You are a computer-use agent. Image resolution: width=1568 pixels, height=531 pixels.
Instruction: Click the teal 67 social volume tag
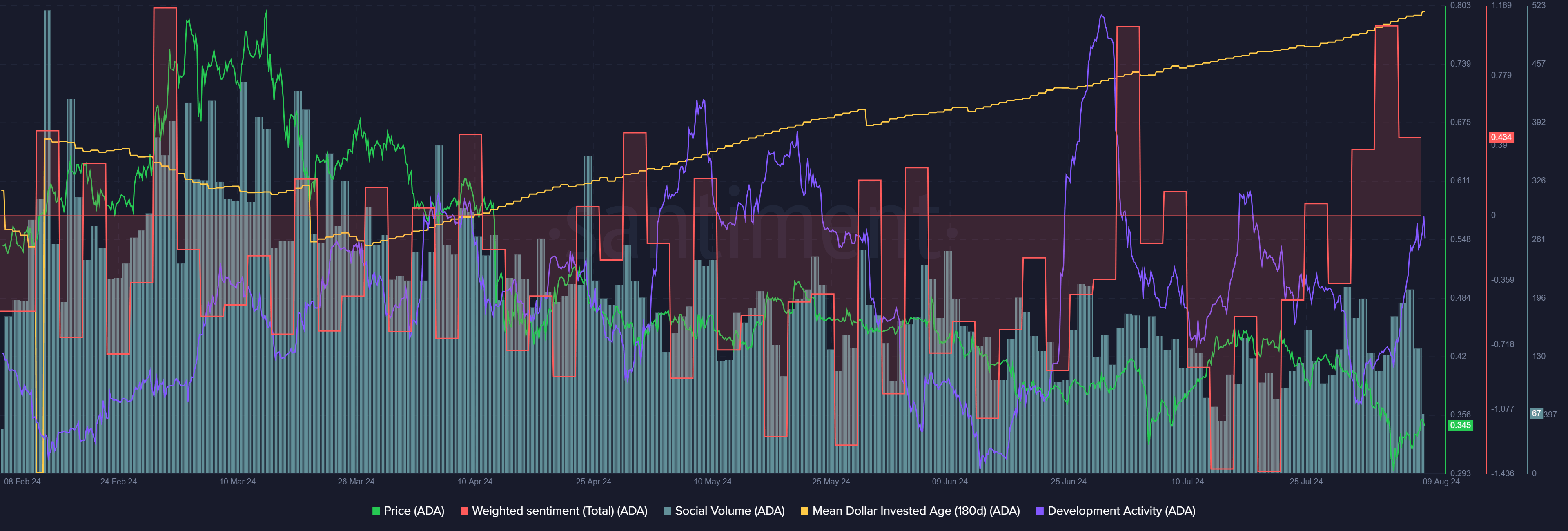tap(1536, 413)
